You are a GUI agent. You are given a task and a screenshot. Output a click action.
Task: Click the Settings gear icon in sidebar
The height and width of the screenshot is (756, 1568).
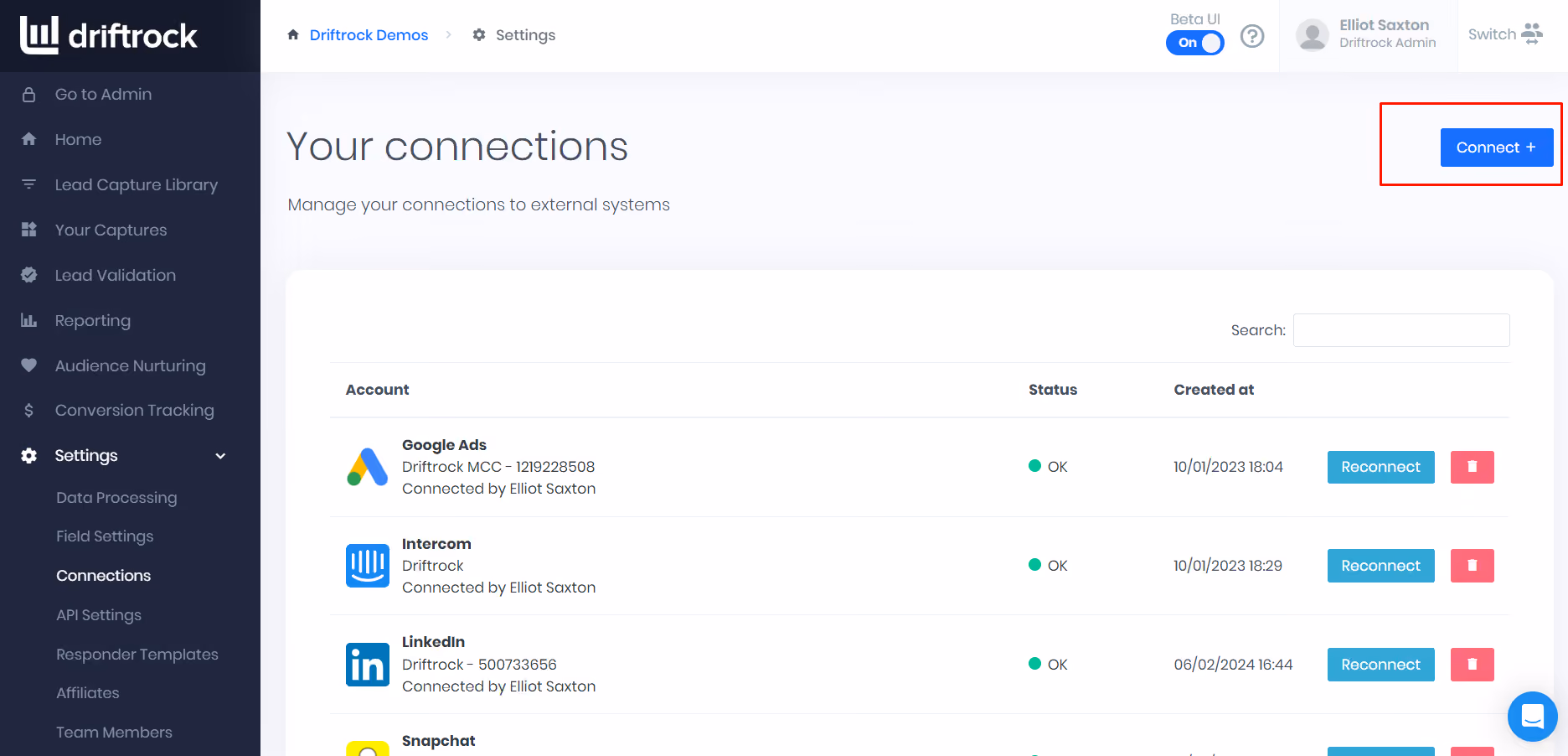tap(28, 455)
